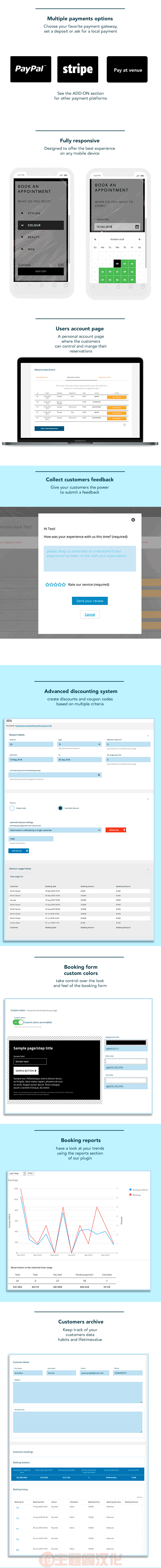The width and height of the screenshot is (161, 1568).
Task: Collapse the COLOUR service category
Action: tap(41, 225)
